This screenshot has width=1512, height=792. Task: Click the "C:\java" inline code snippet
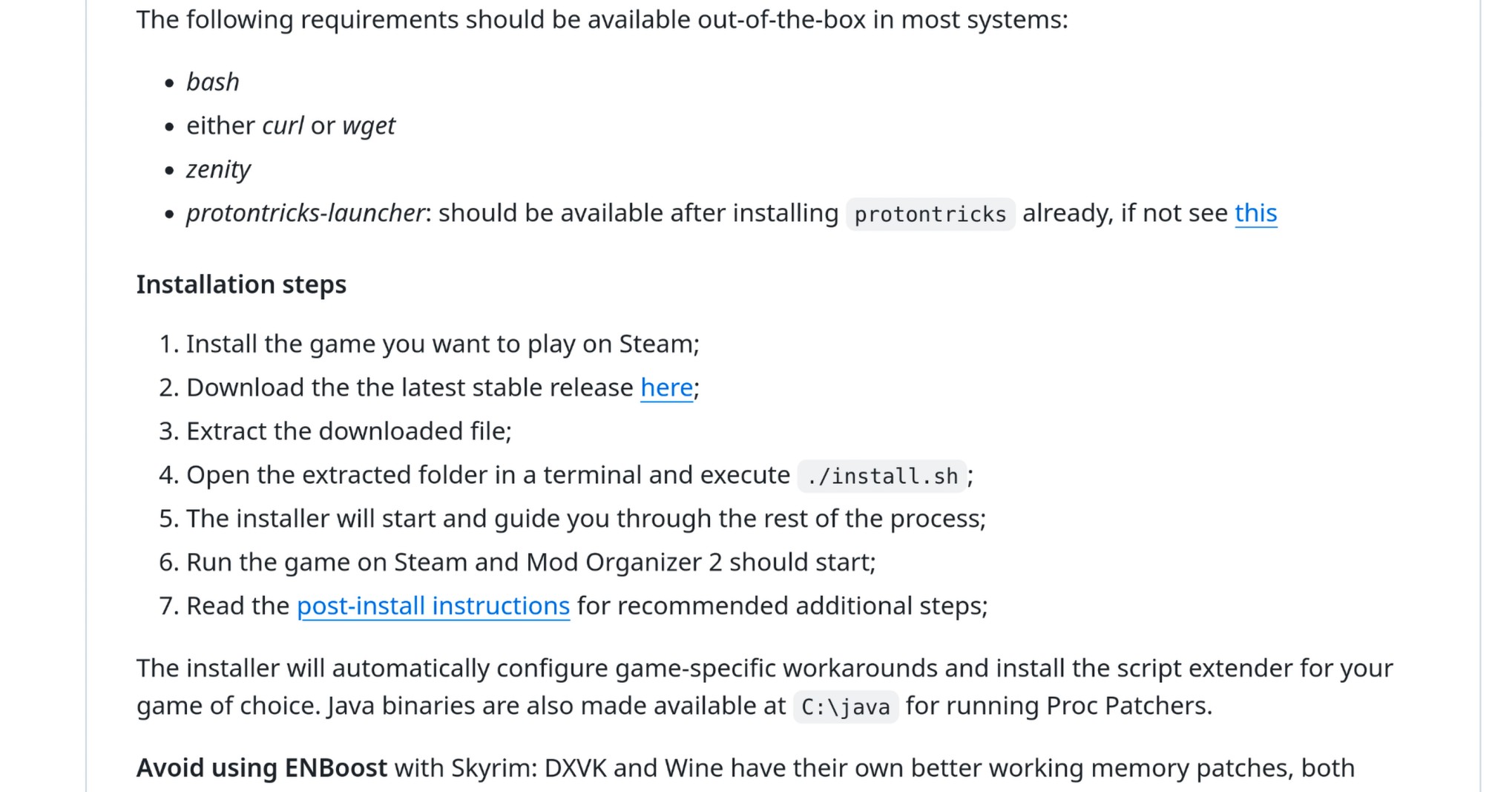click(845, 707)
